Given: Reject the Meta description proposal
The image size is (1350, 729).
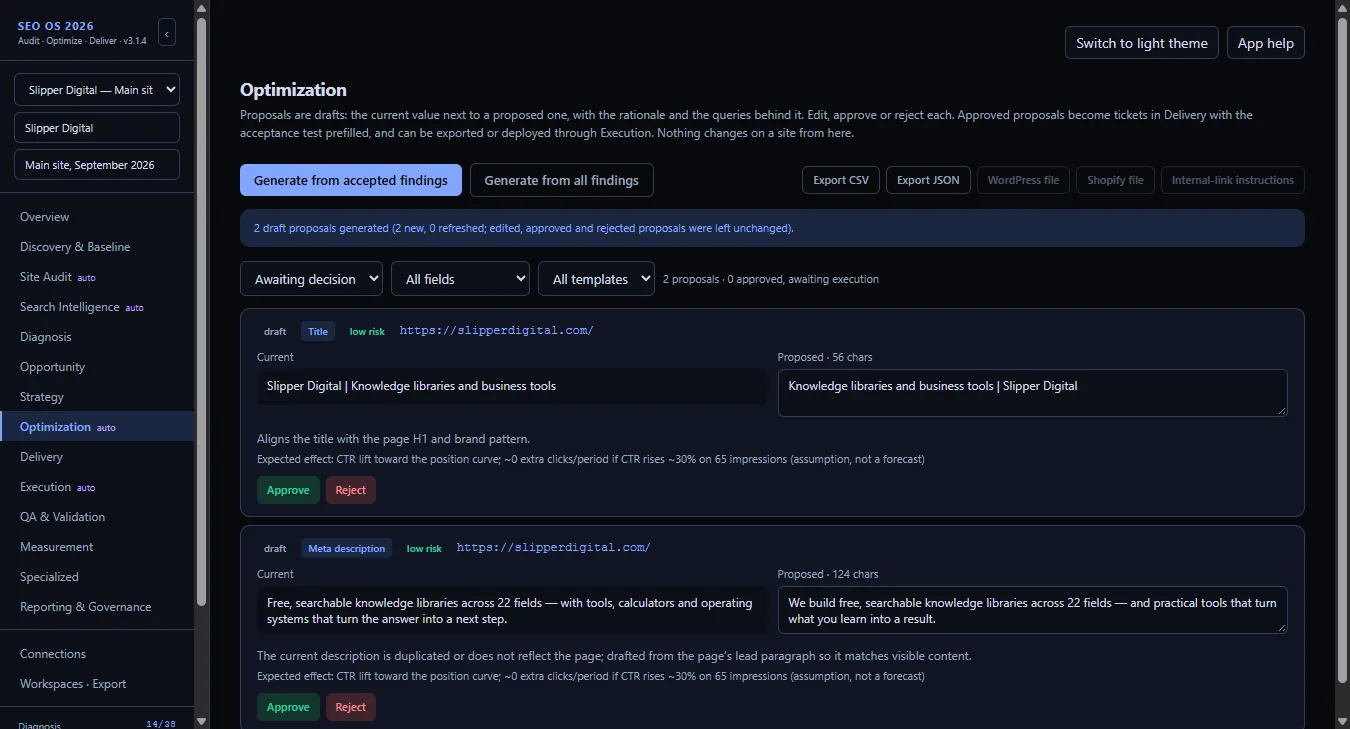Looking at the screenshot, I should coord(351,707).
